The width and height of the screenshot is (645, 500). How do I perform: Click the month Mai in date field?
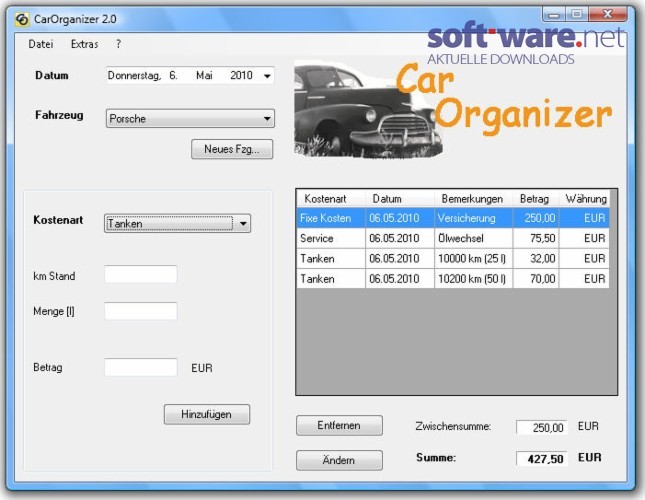click(204, 75)
